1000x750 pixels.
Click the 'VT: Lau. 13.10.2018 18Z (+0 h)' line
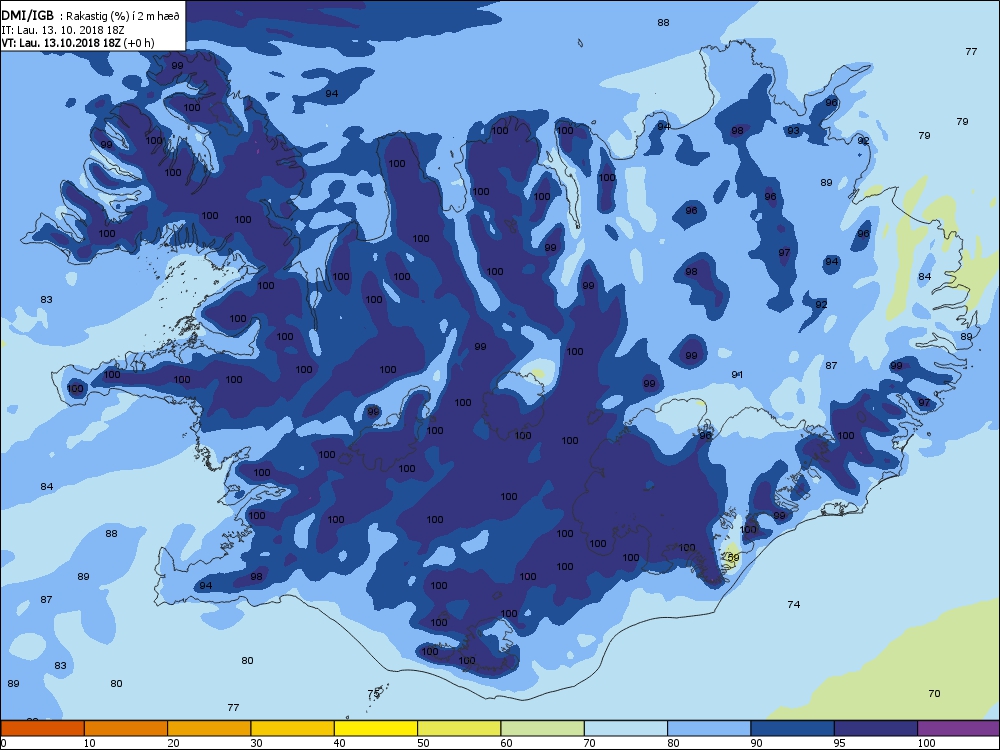78,43
